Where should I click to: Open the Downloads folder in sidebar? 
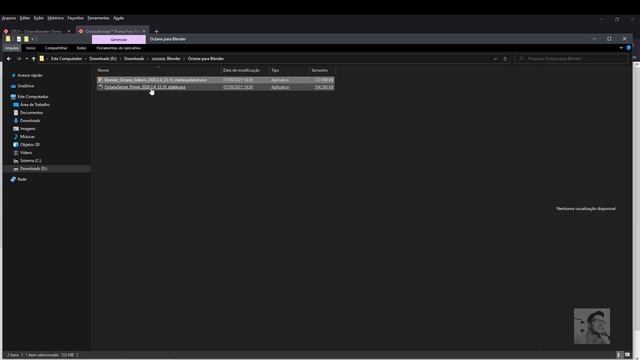[30, 121]
